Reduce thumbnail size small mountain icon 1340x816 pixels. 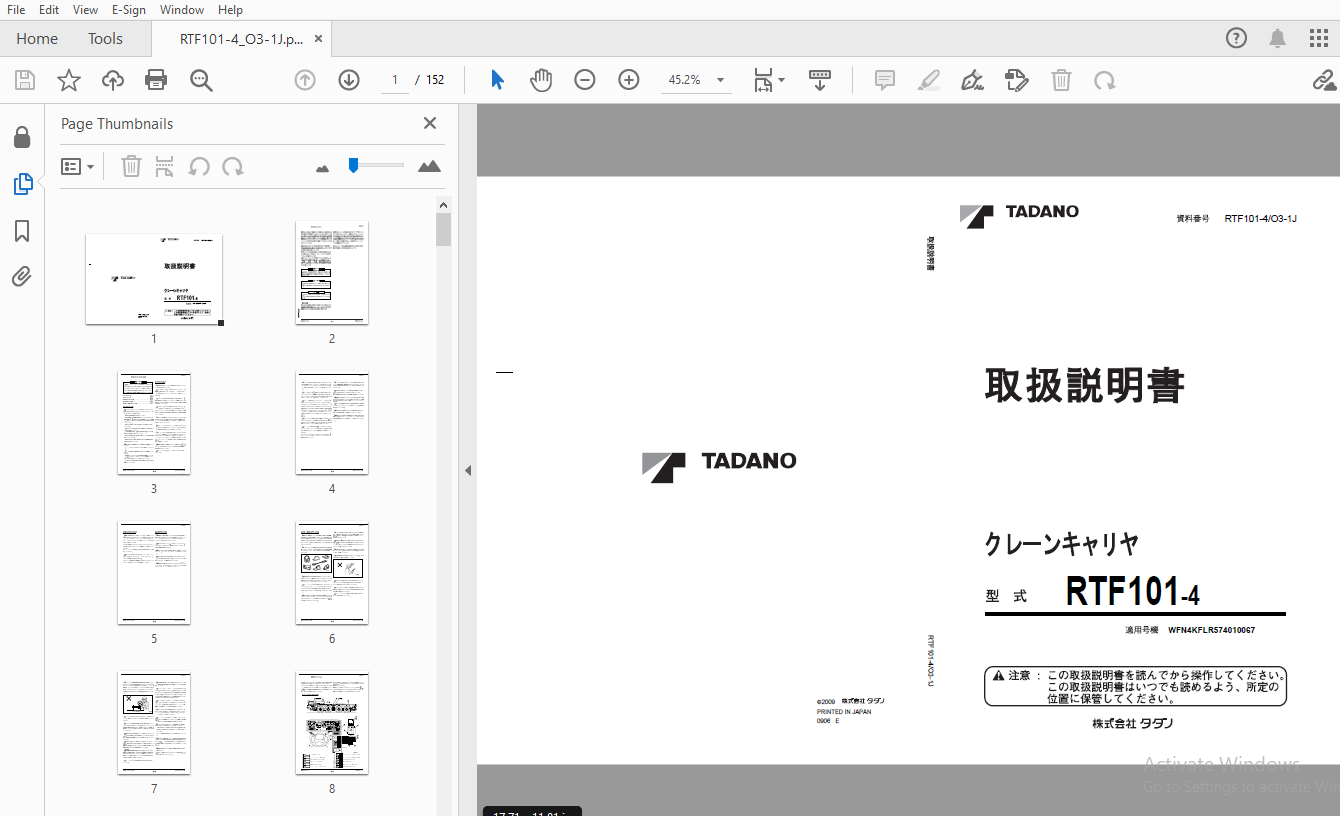pyautogui.click(x=322, y=168)
